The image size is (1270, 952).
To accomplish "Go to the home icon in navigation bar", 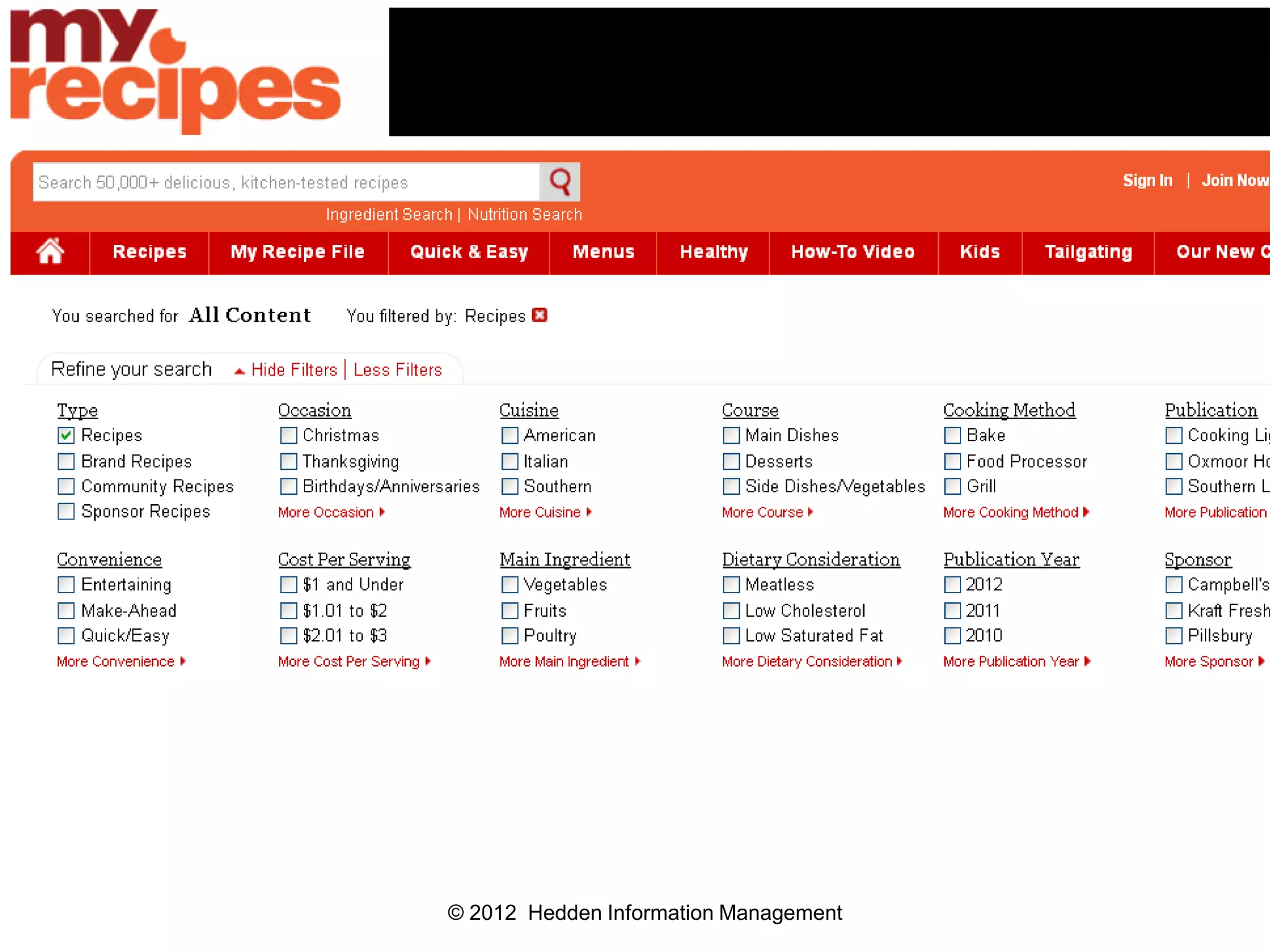I will (50, 252).
